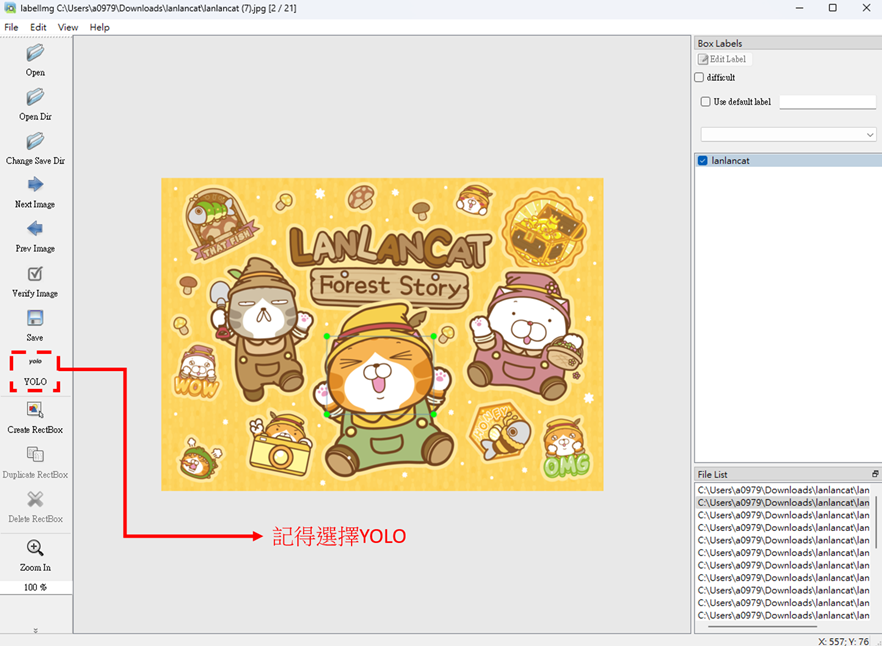The height and width of the screenshot is (646, 882).
Task: Open a directory with Open Dir
Action: (35, 105)
